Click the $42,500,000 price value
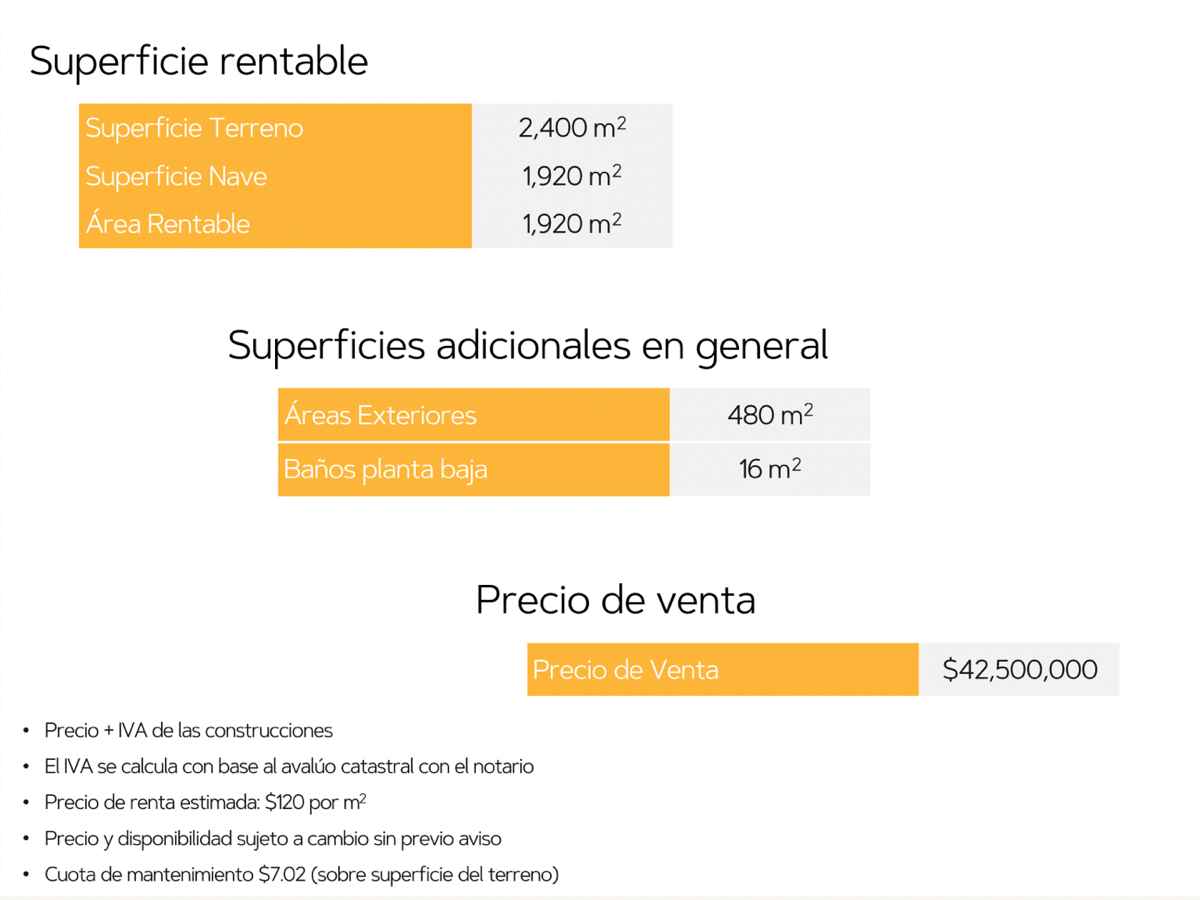Image resolution: width=1200 pixels, height=900 pixels. (1020, 669)
